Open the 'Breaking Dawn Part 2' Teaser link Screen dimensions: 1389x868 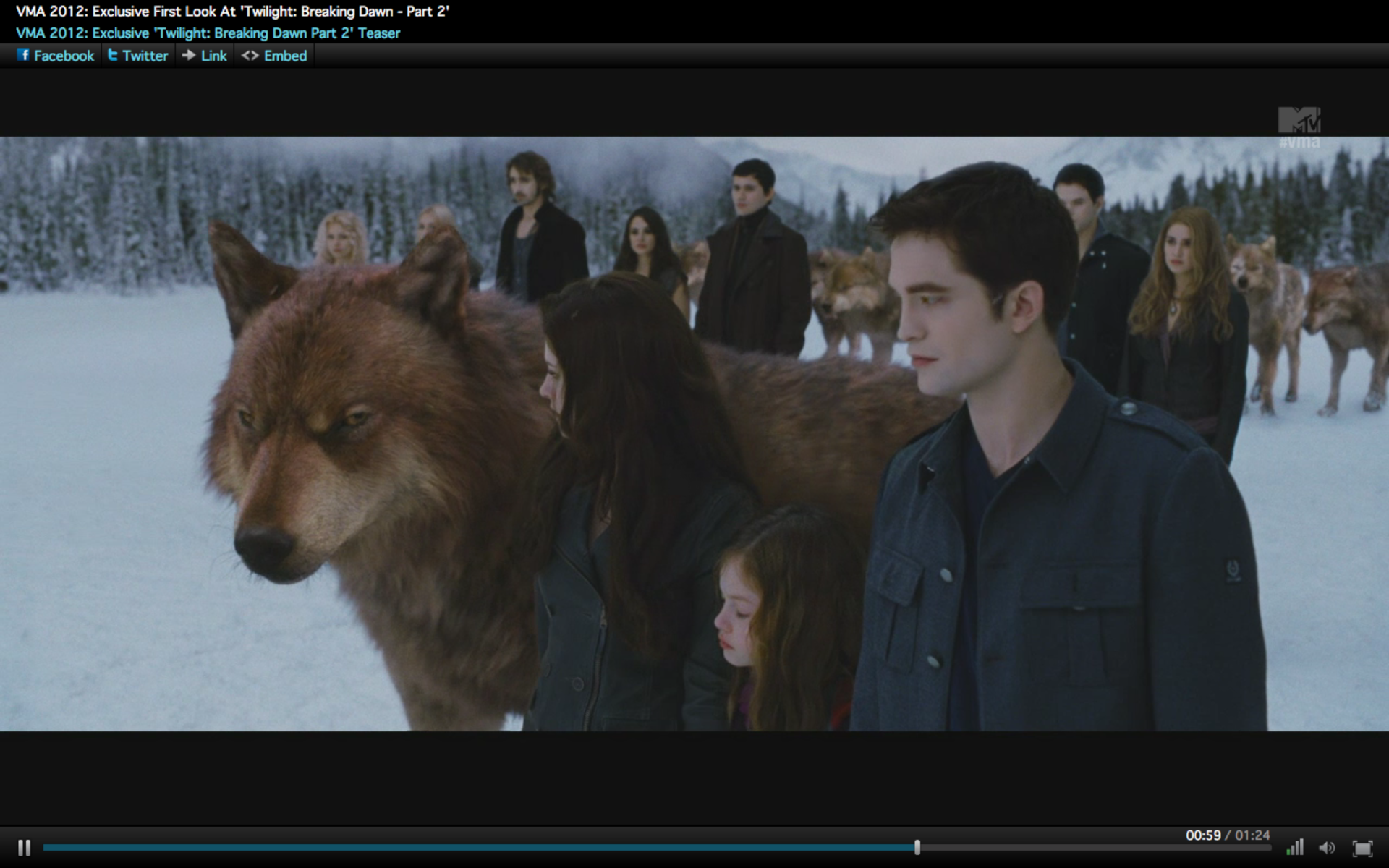[x=208, y=33]
